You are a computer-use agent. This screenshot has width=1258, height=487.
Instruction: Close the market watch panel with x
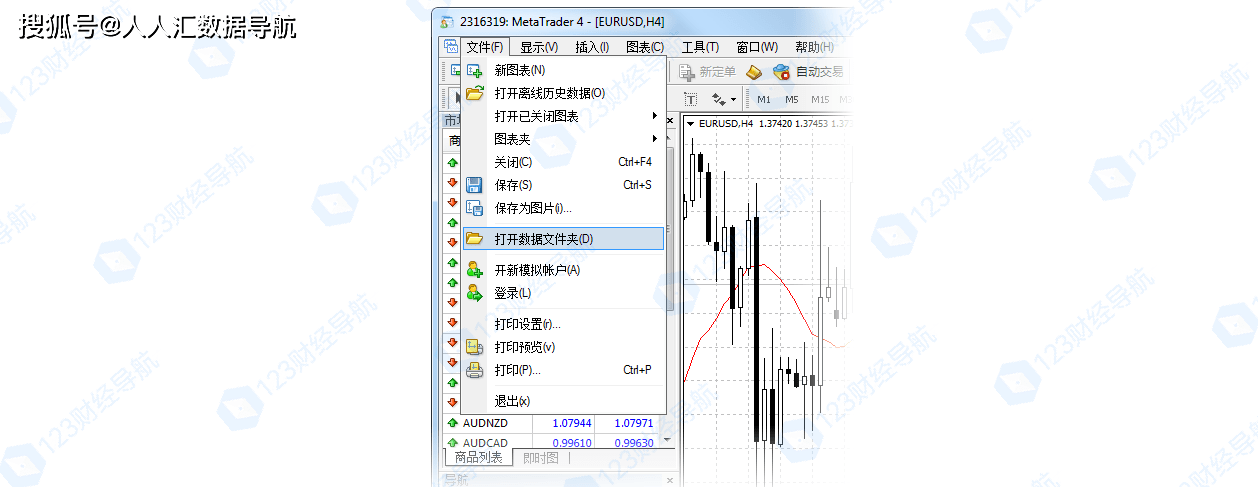pos(669,122)
